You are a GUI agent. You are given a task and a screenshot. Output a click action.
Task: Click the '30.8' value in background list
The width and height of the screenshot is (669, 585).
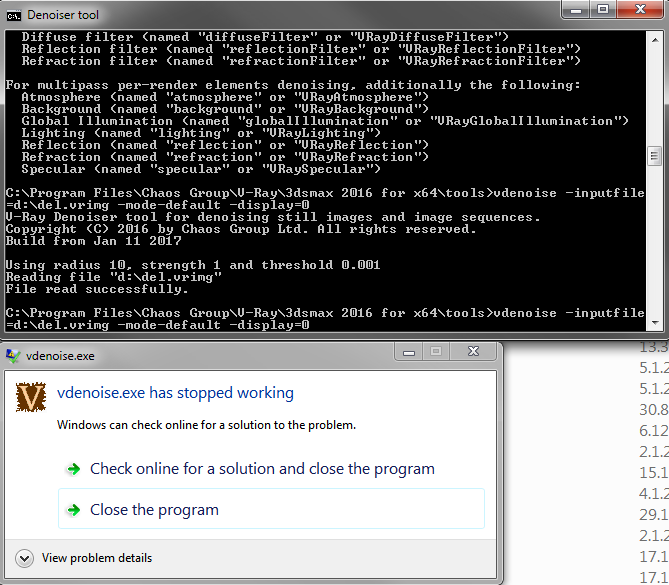pyautogui.click(x=654, y=410)
